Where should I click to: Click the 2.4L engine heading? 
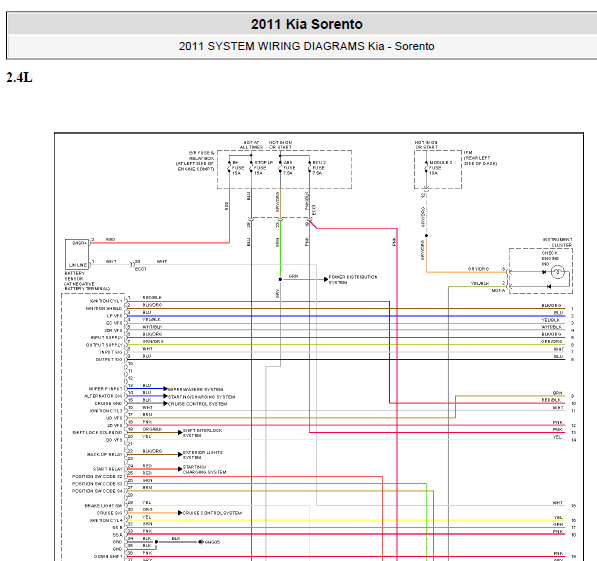tap(19, 77)
